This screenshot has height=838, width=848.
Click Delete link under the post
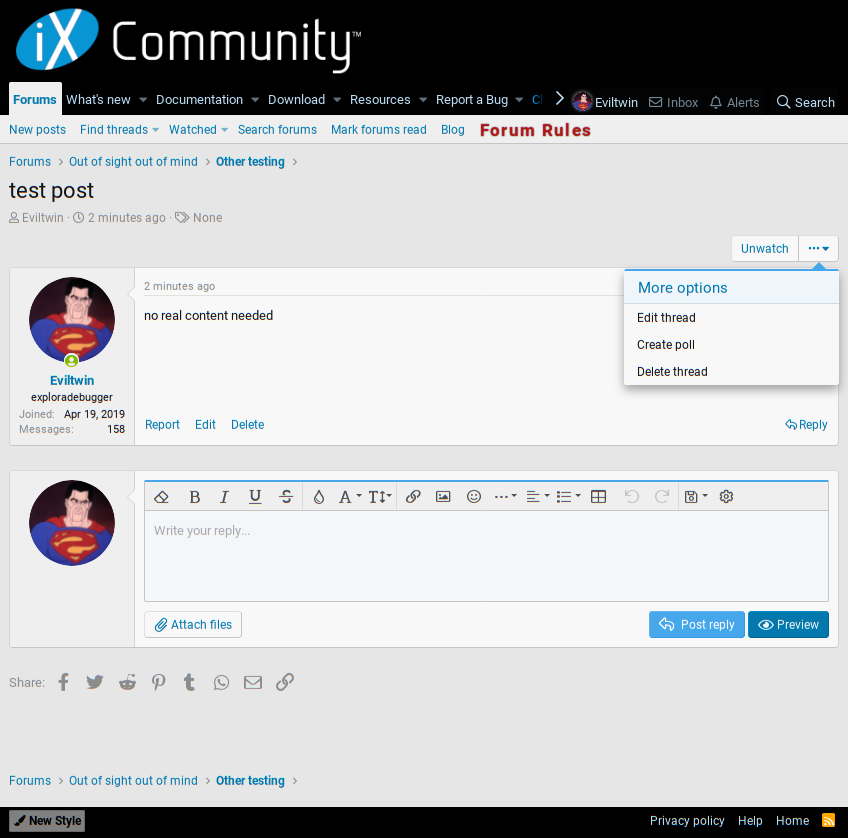coord(248,424)
